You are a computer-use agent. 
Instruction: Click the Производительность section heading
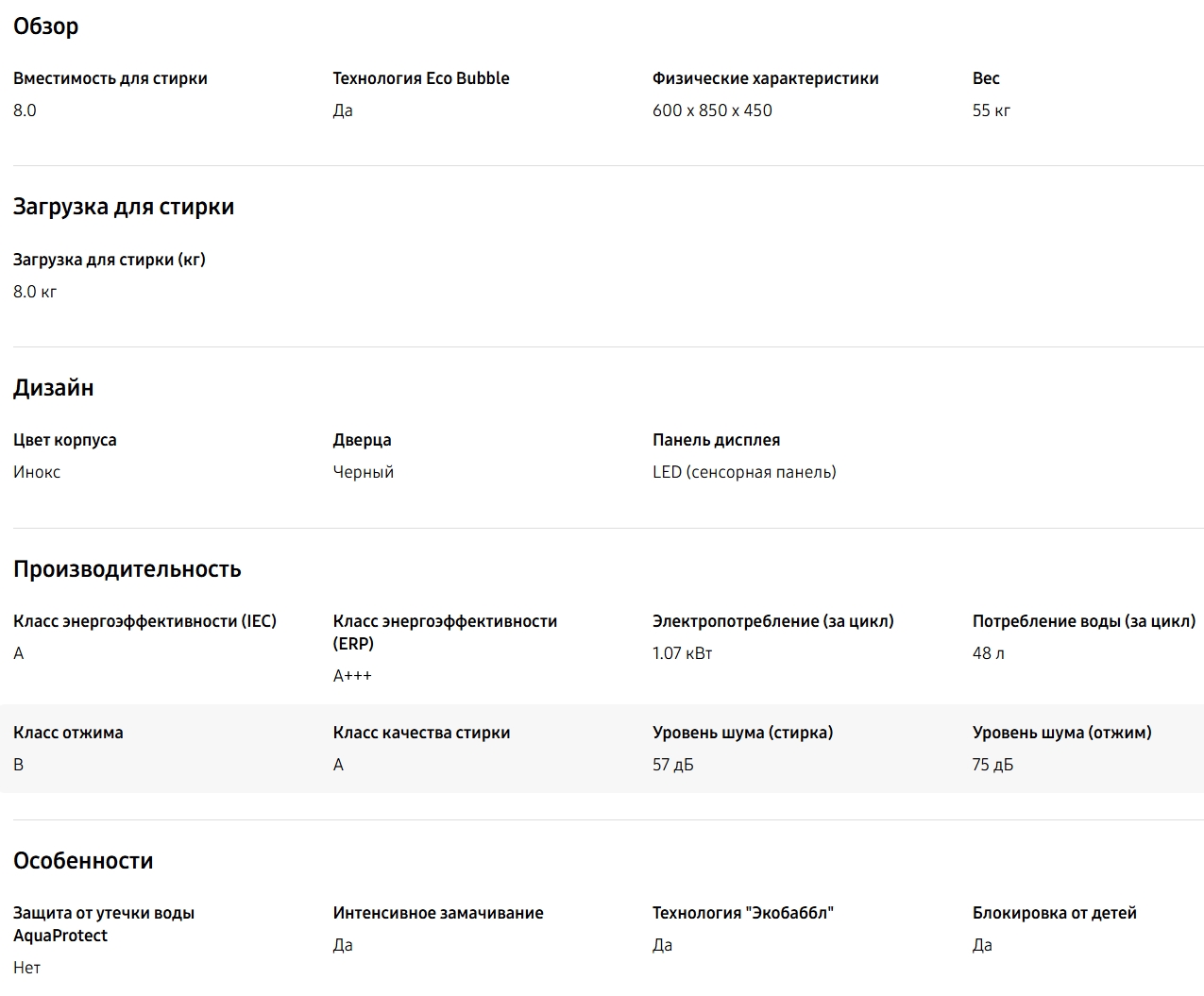[x=127, y=569]
